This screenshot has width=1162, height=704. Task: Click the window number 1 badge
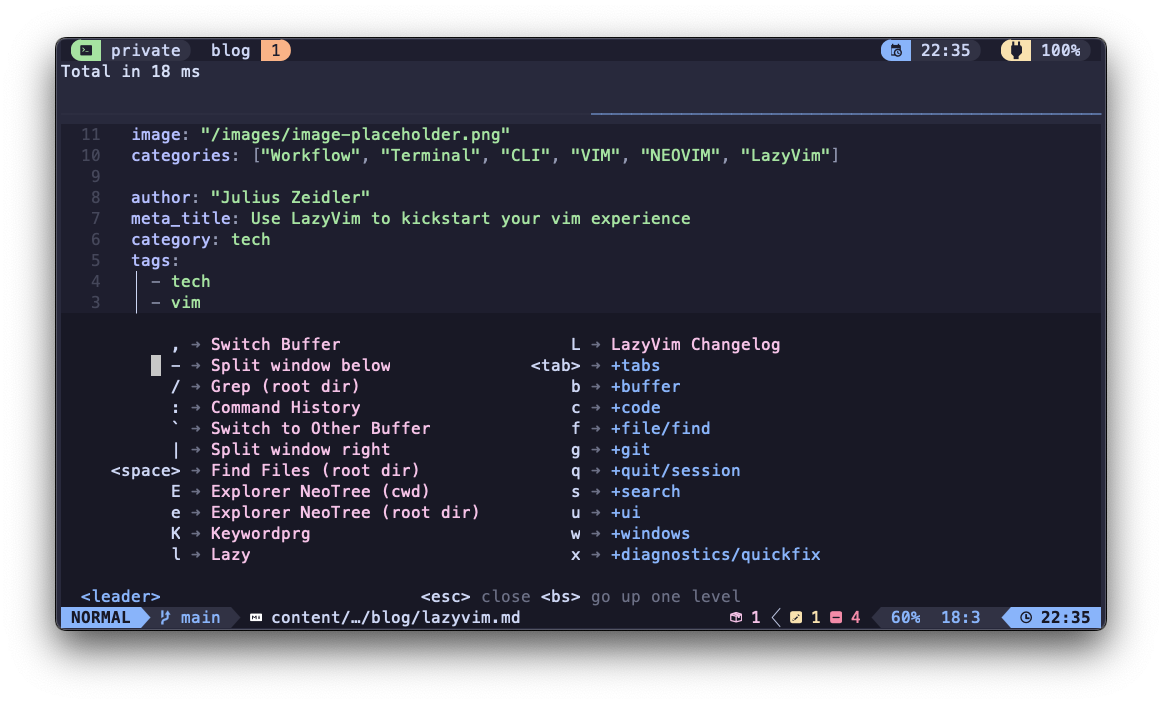276,50
